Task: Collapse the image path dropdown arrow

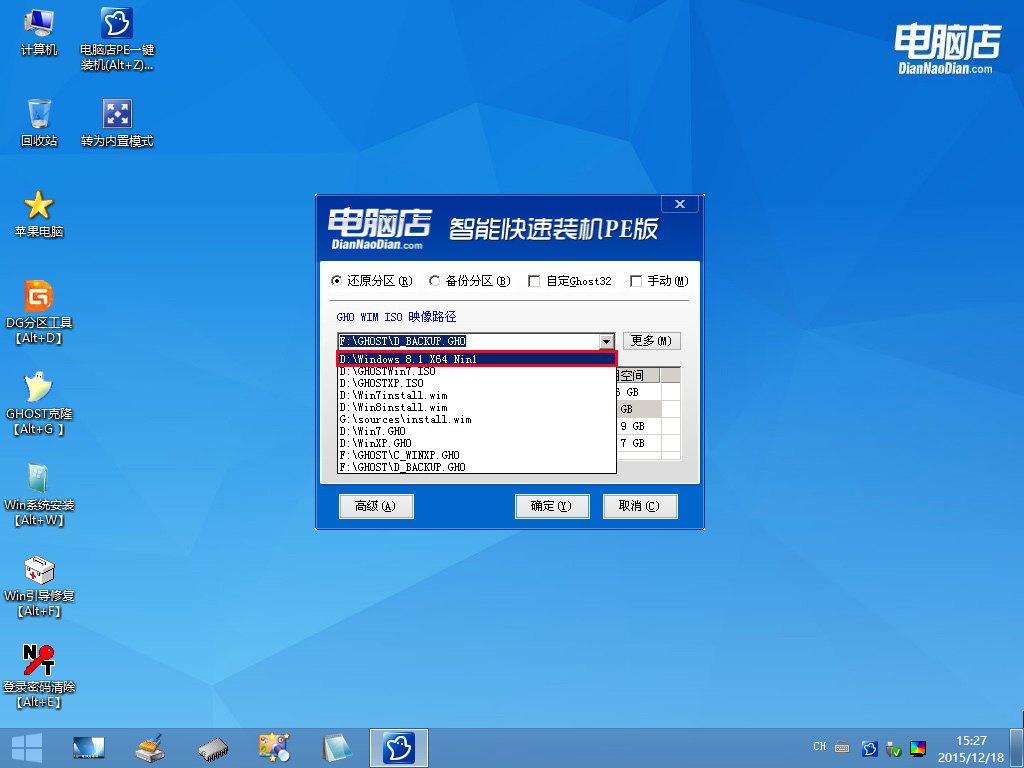Action: pos(606,341)
